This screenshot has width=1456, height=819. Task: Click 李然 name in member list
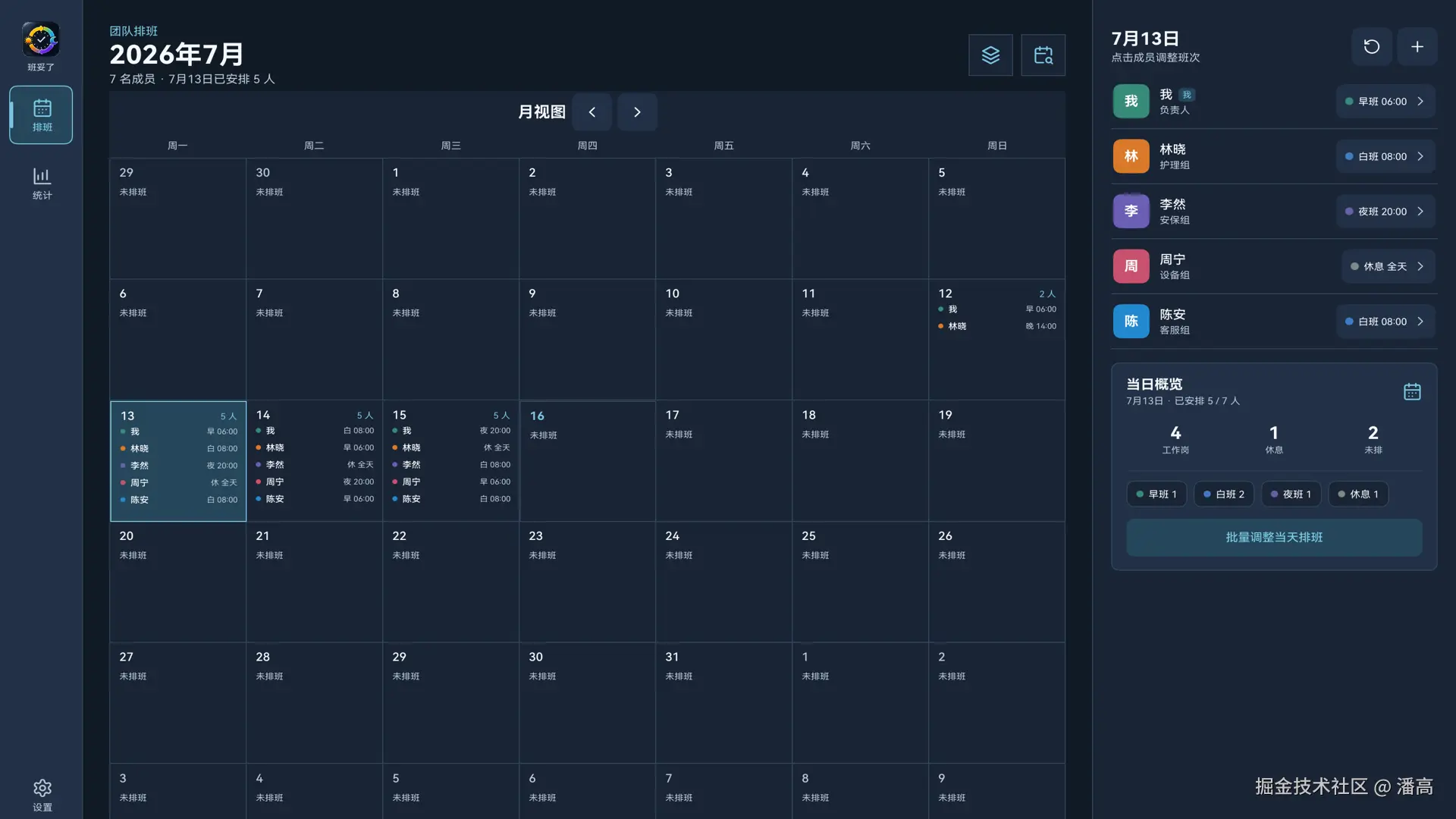click(1172, 204)
